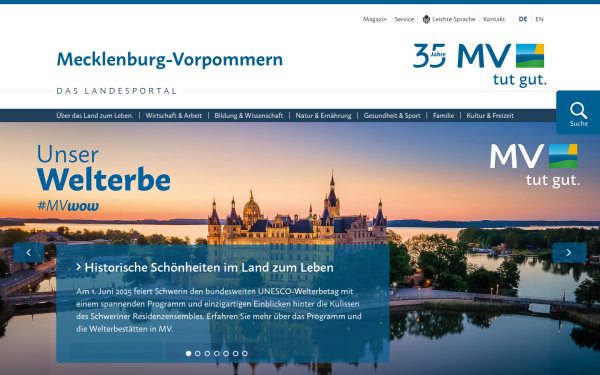Select the seventh carousel dot
Image resolution: width=600 pixels, height=375 pixels.
pos(245,354)
